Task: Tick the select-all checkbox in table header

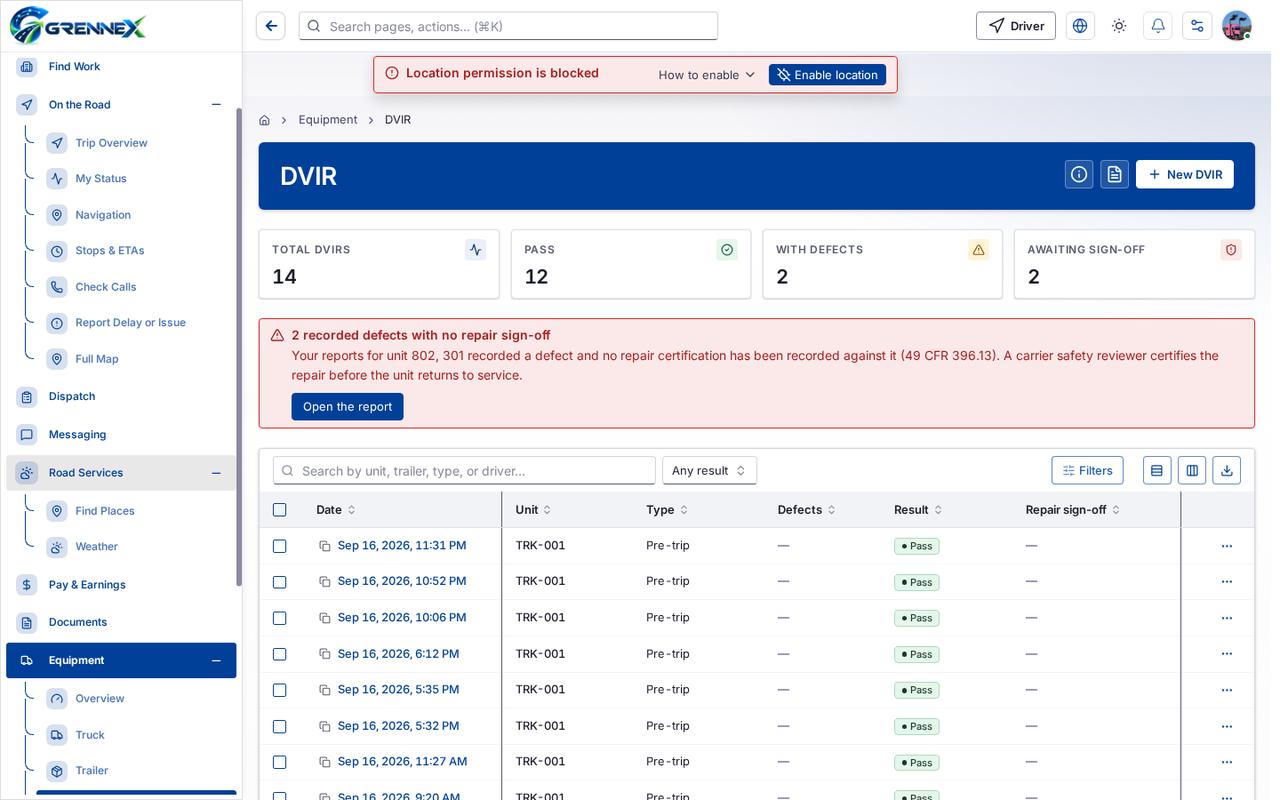Action: (x=280, y=510)
